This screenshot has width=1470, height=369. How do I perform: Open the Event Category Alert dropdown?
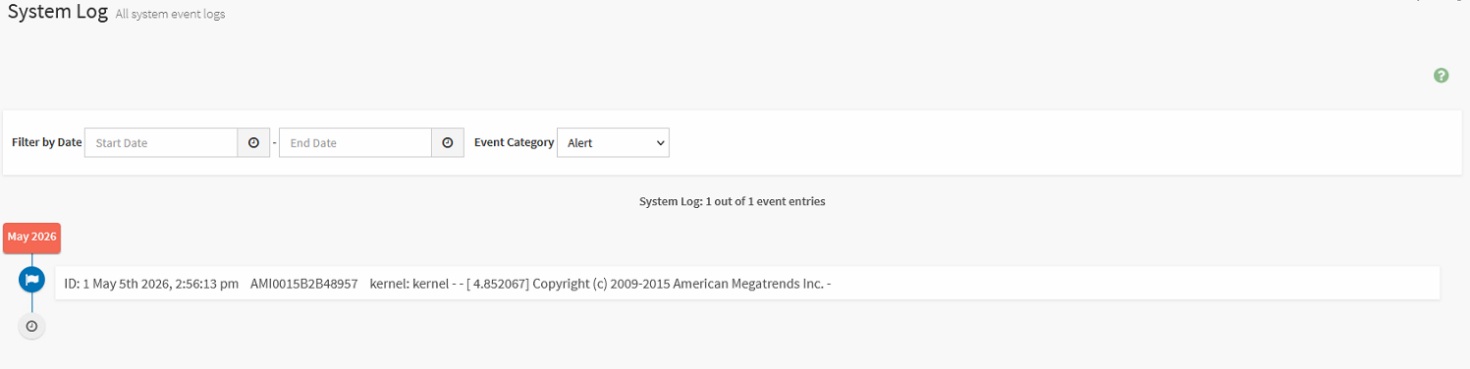(x=613, y=143)
